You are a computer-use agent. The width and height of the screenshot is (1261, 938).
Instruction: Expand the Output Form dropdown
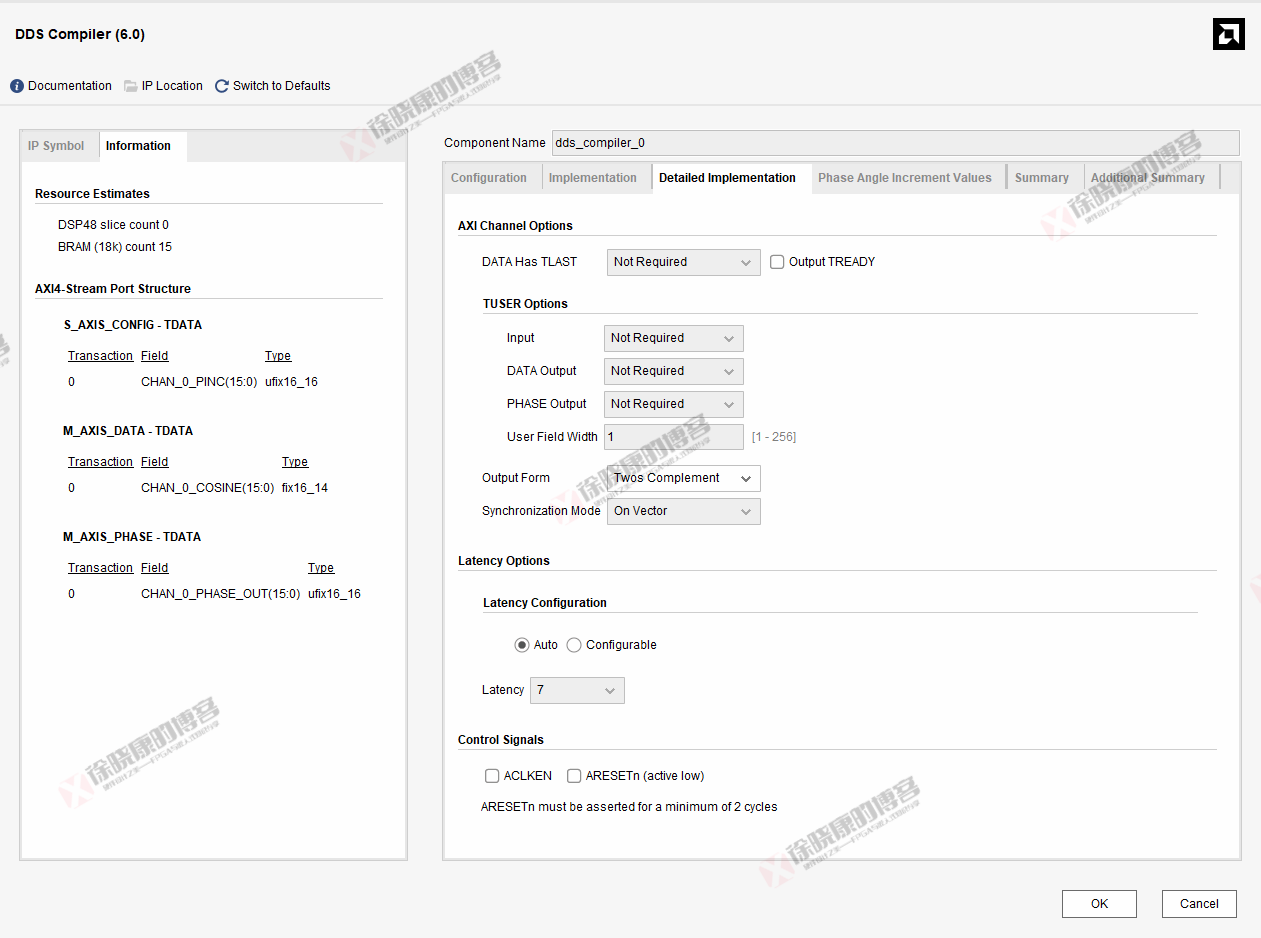click(683, 478)
